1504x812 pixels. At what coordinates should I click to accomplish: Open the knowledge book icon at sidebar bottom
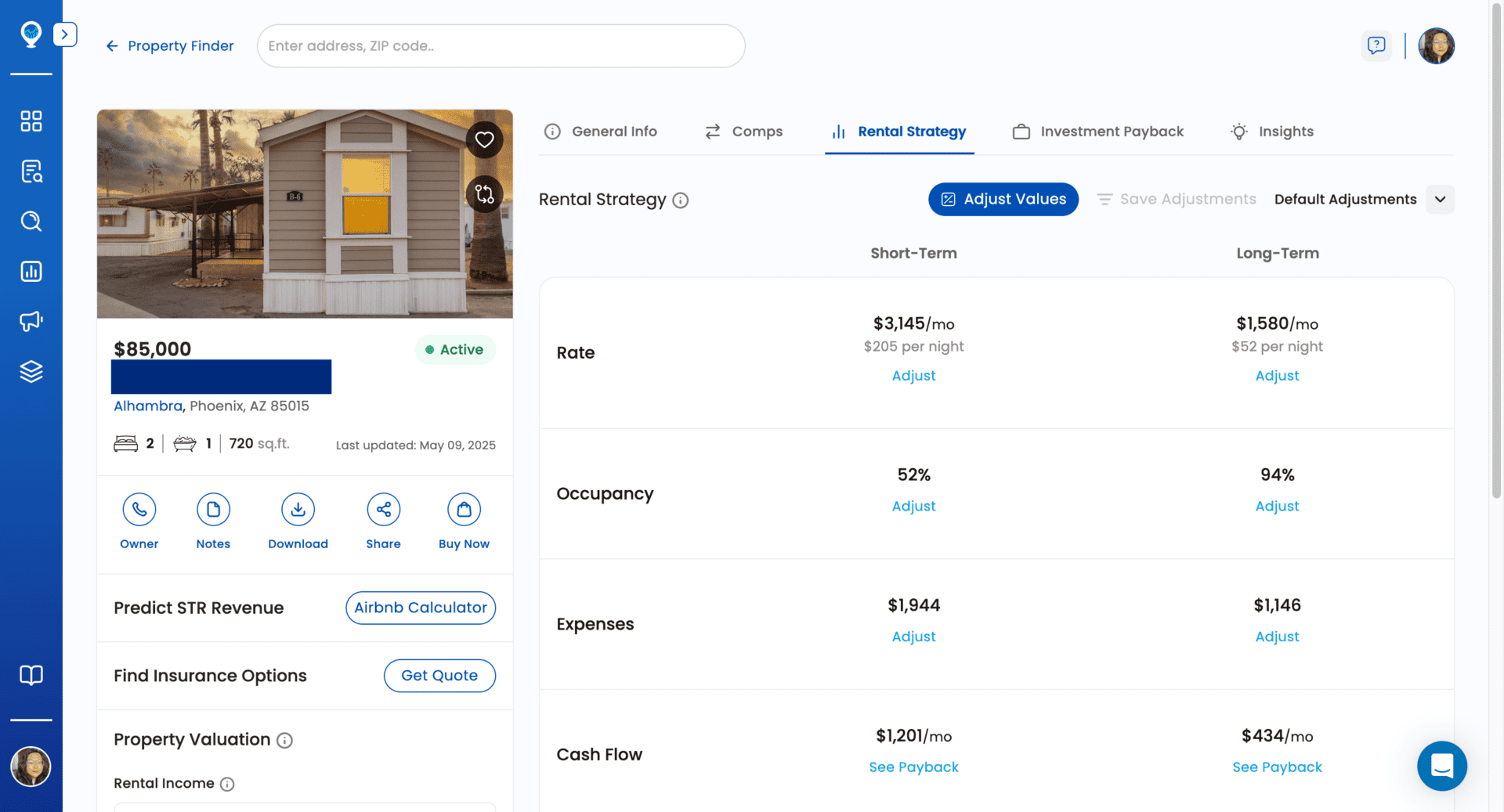31,675
